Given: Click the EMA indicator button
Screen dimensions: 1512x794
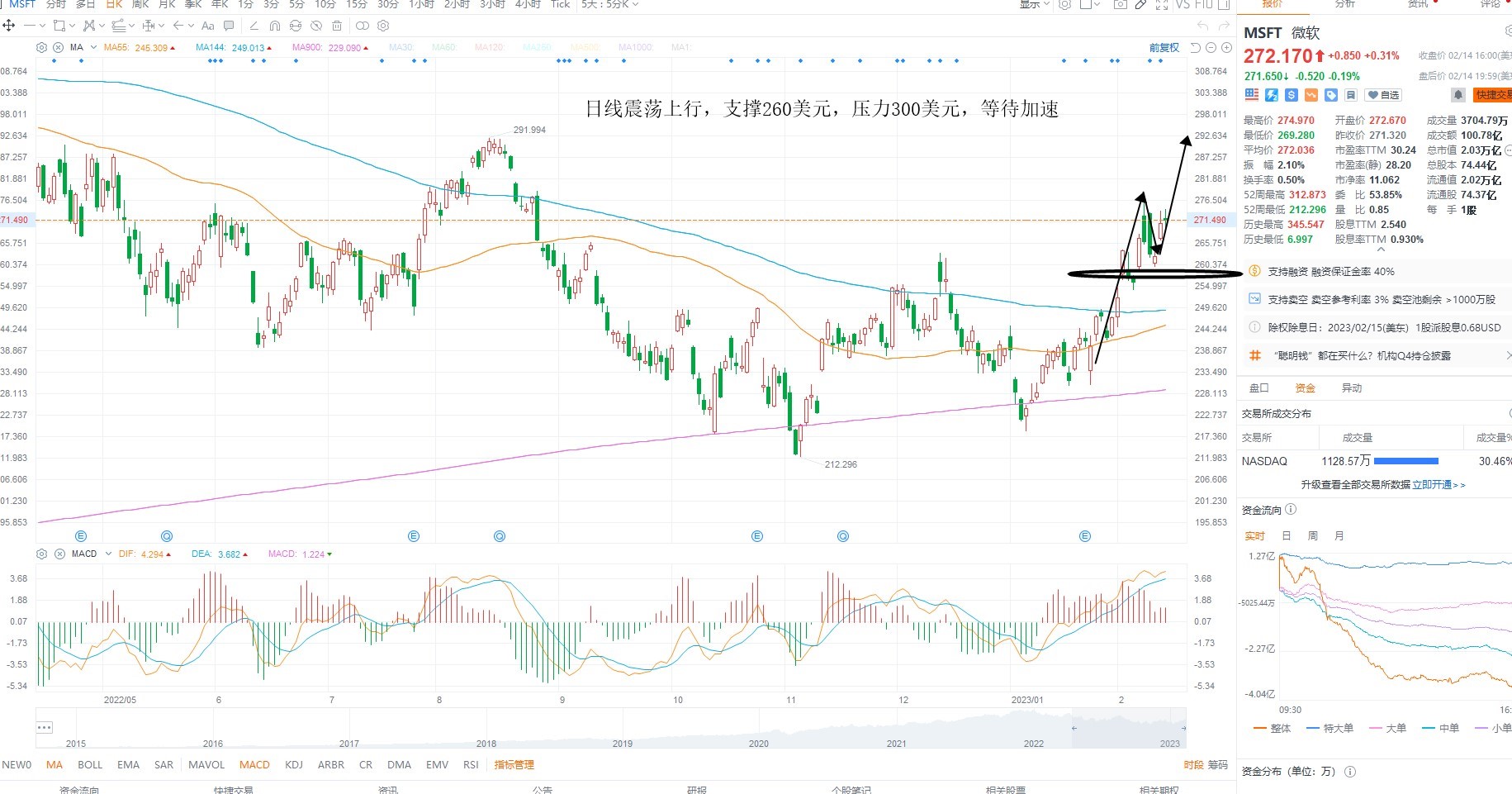Looking at the screenshot, I should [128, 764].
